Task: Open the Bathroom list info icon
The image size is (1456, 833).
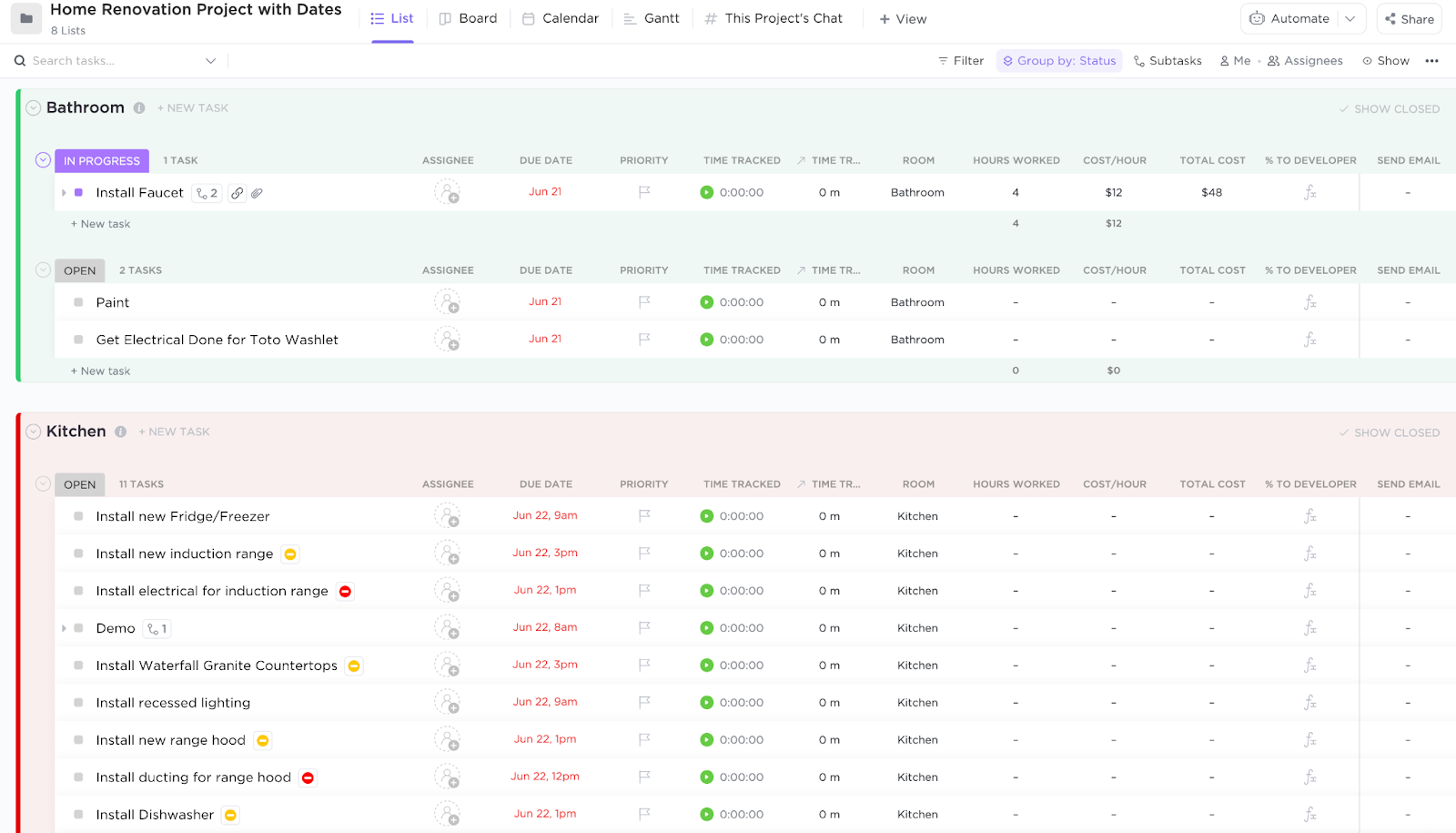Action: [139, 107]
